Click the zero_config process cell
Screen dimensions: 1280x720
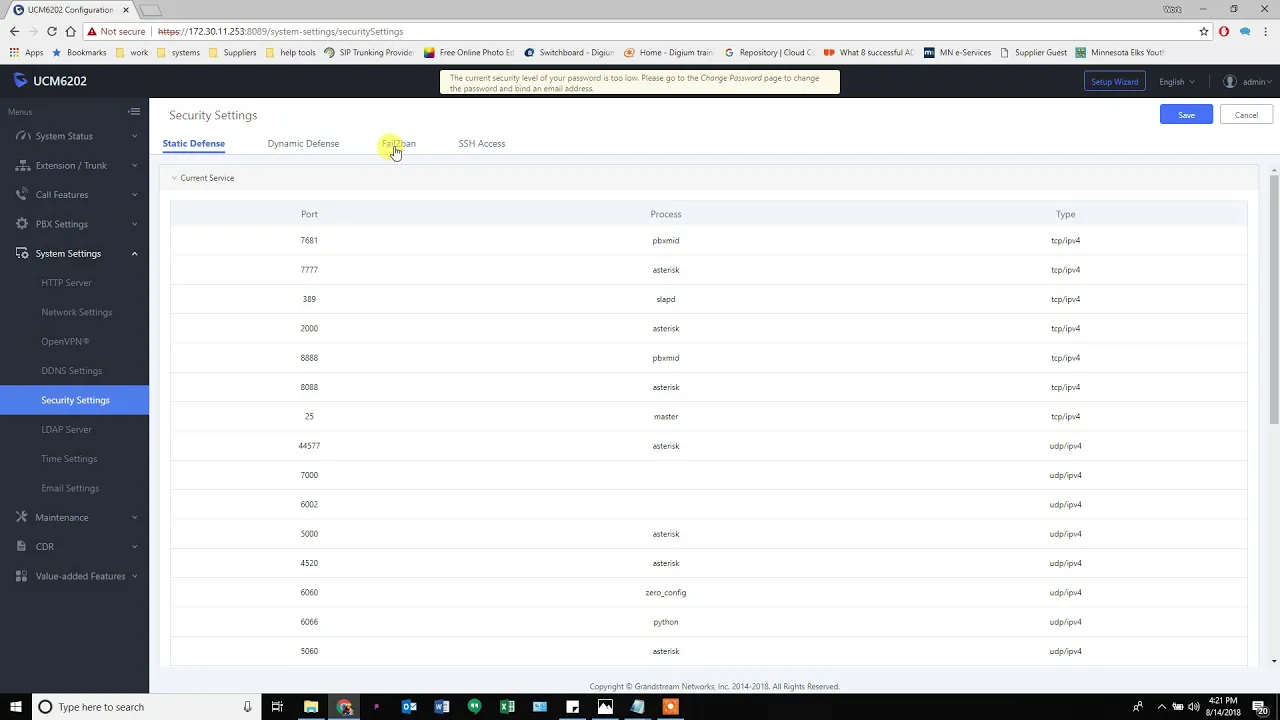point(666,593)
